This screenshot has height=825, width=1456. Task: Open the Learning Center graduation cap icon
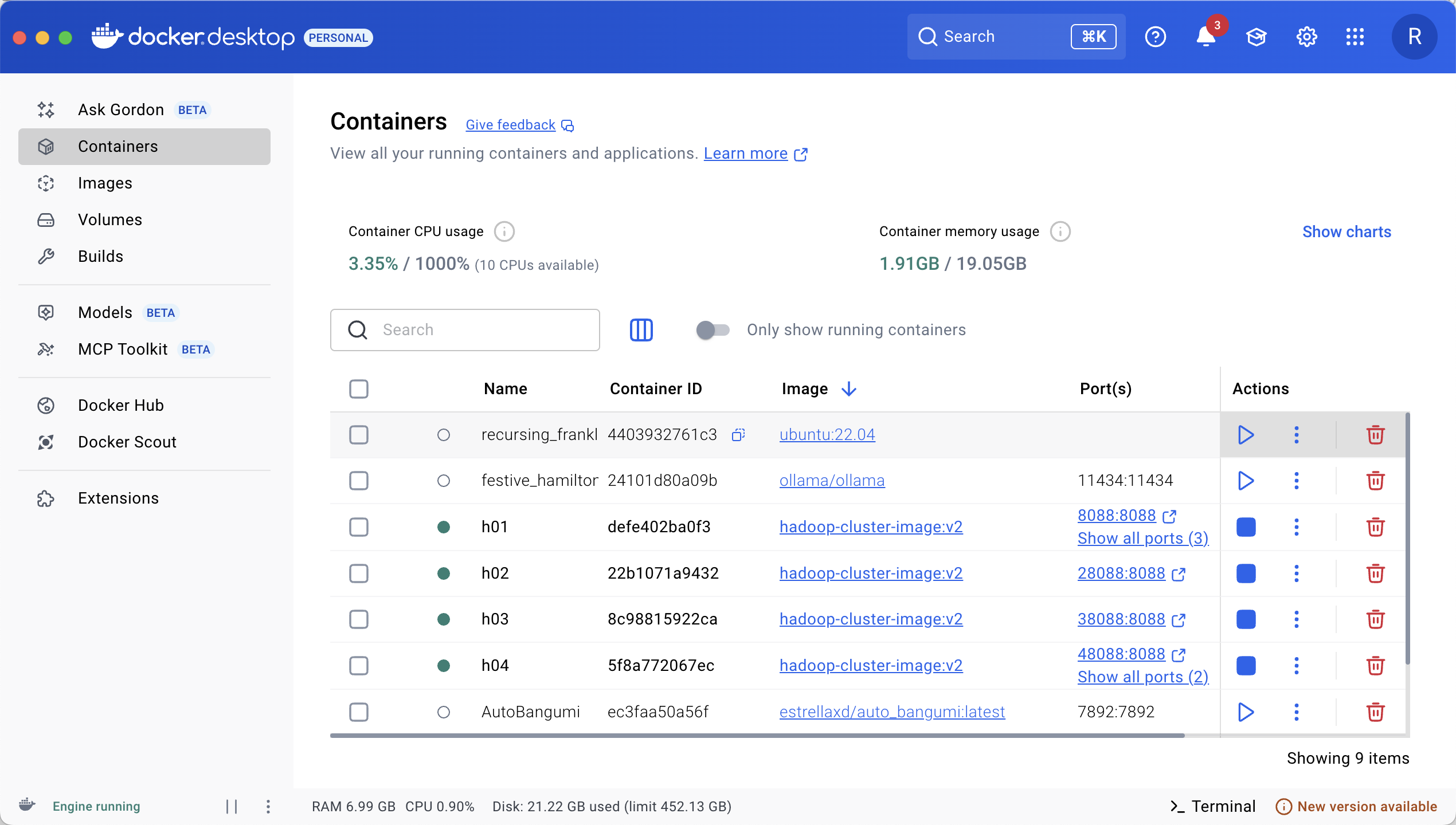pos(1256,37)
